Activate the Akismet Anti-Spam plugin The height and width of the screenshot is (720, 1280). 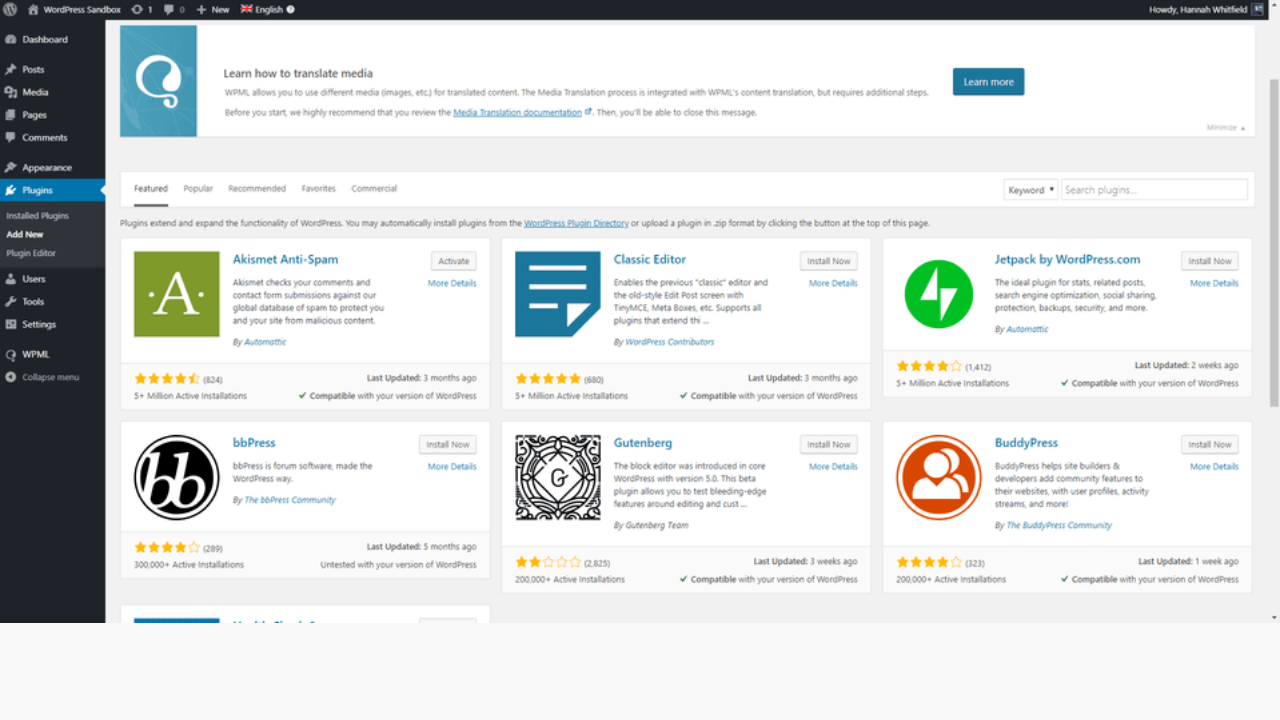click(x=454, y=261)
